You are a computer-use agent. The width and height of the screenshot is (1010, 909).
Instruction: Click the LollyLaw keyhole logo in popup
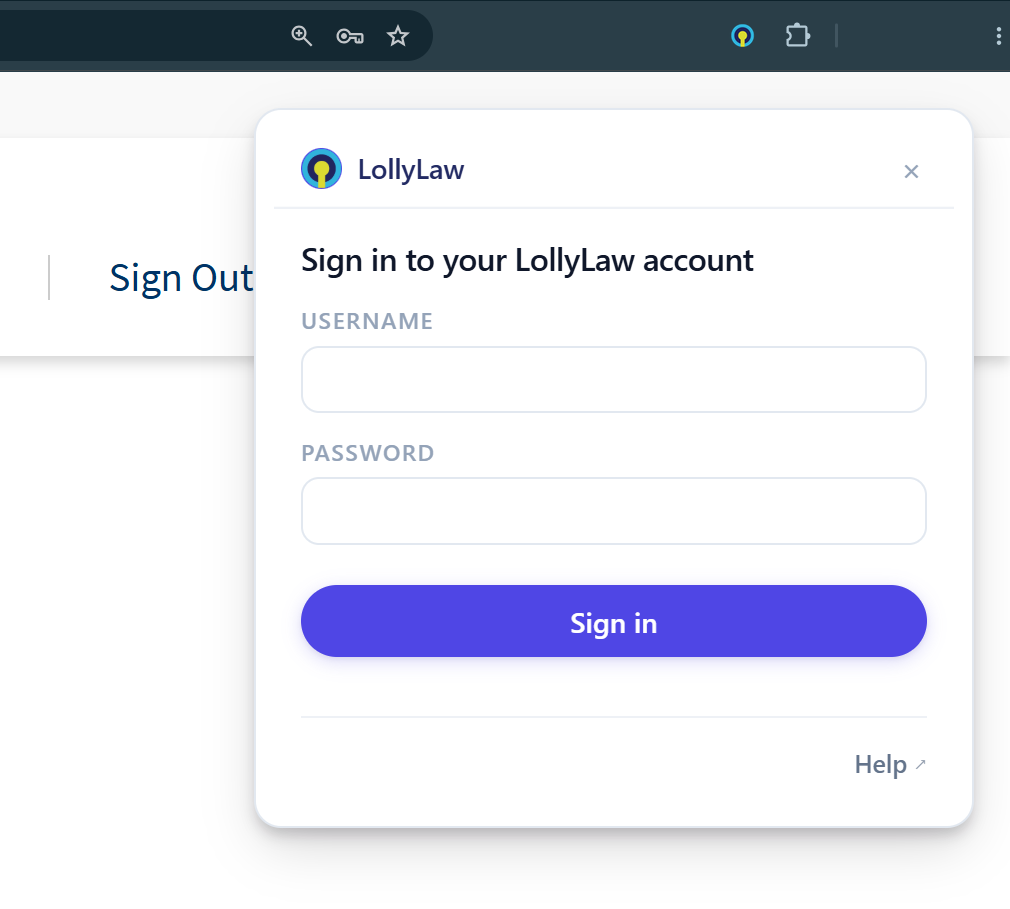pyautogui.click(x=321, y=169)
